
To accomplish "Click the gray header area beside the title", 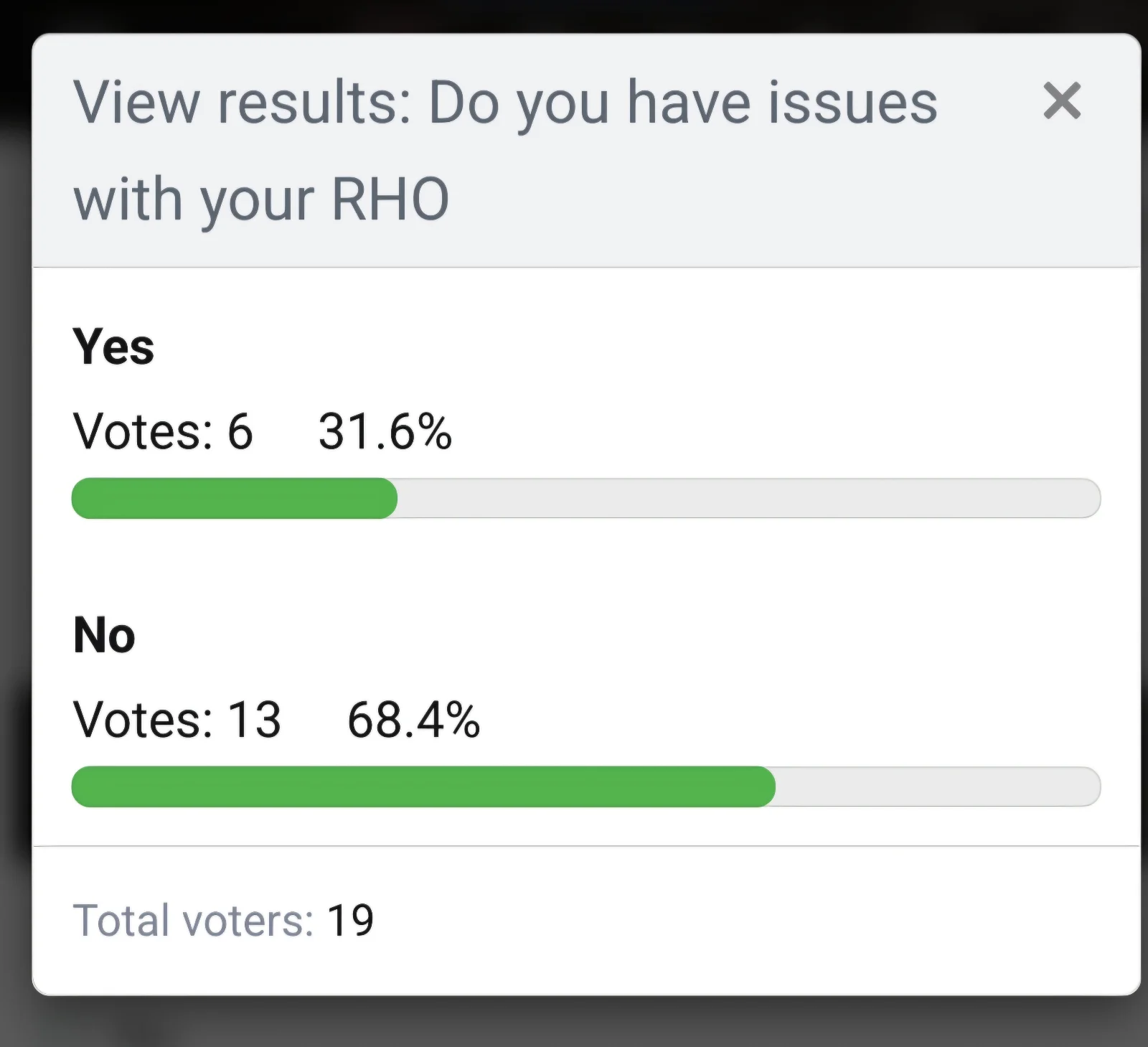I will pyautogui.click(x=717, y=201).
